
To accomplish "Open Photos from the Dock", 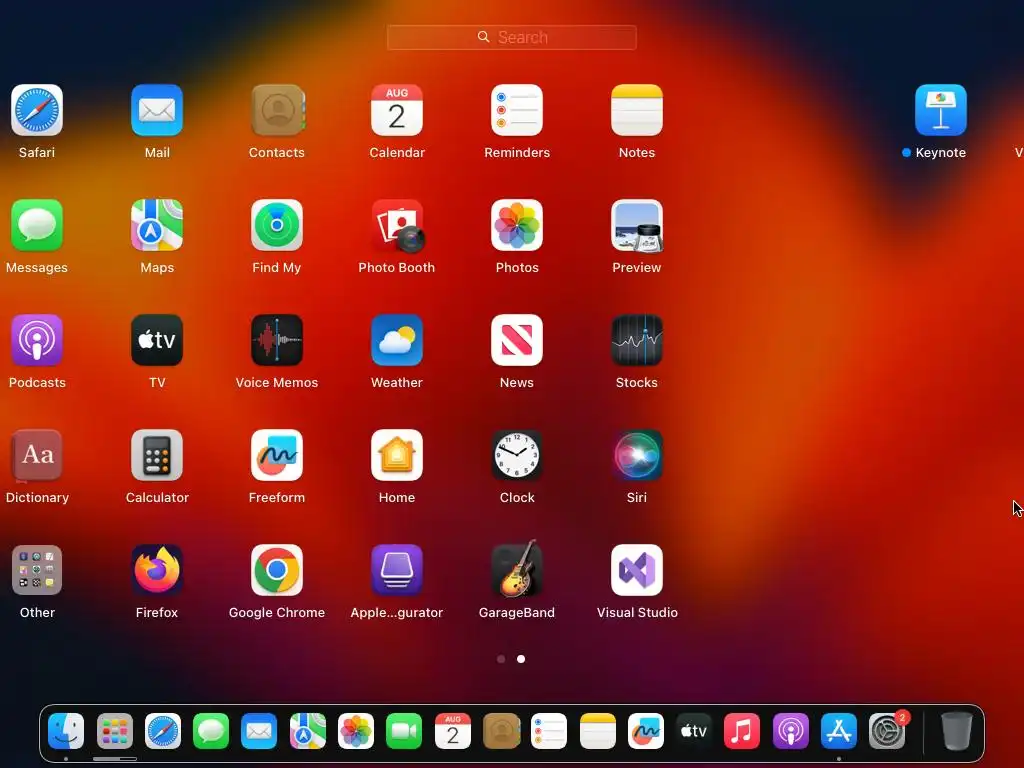I will tap(356, 731).
